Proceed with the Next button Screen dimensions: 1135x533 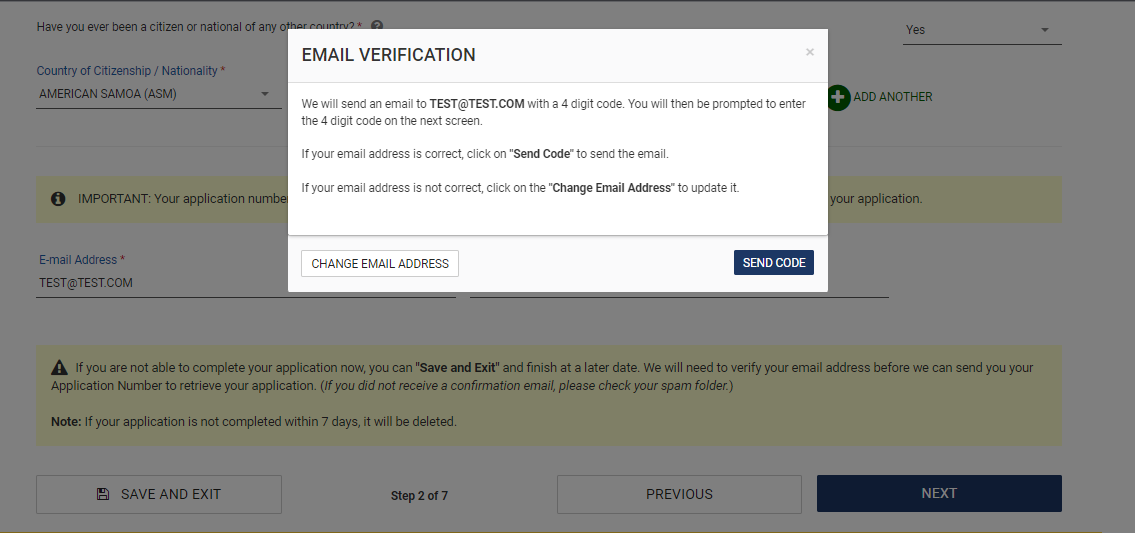pyautogui.click(x=939, y=494)
